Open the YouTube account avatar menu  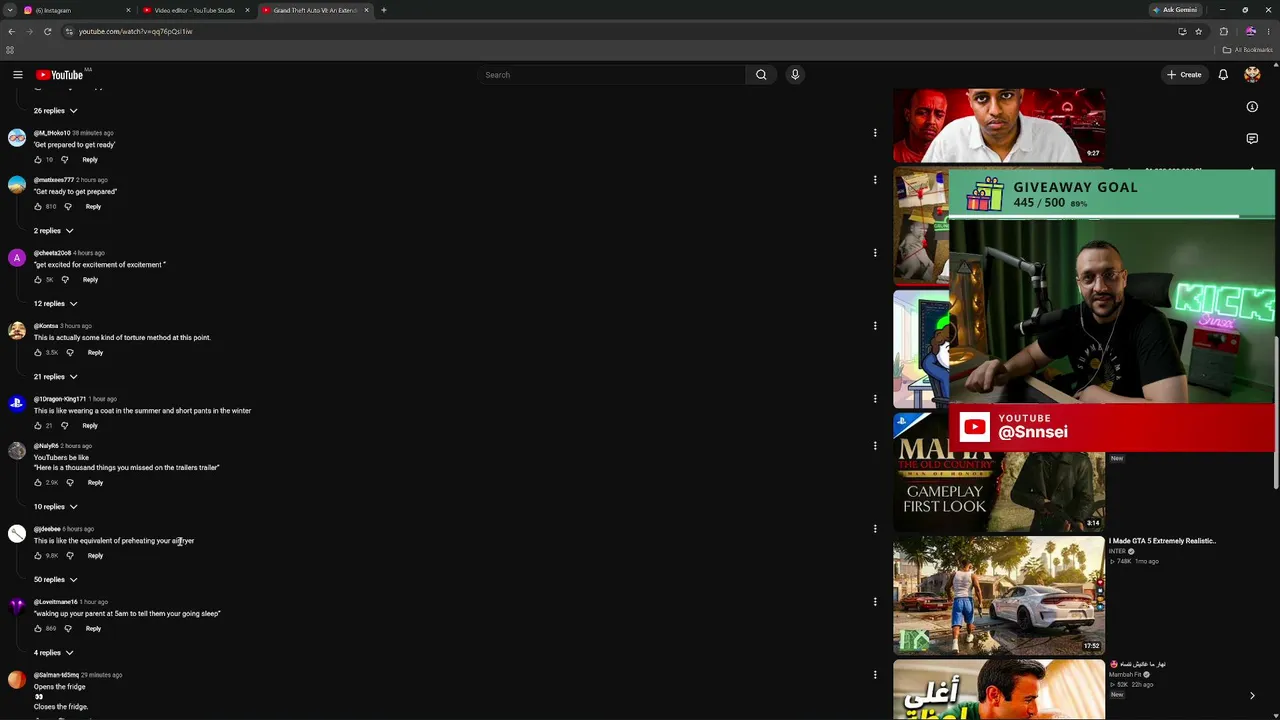1252,75
